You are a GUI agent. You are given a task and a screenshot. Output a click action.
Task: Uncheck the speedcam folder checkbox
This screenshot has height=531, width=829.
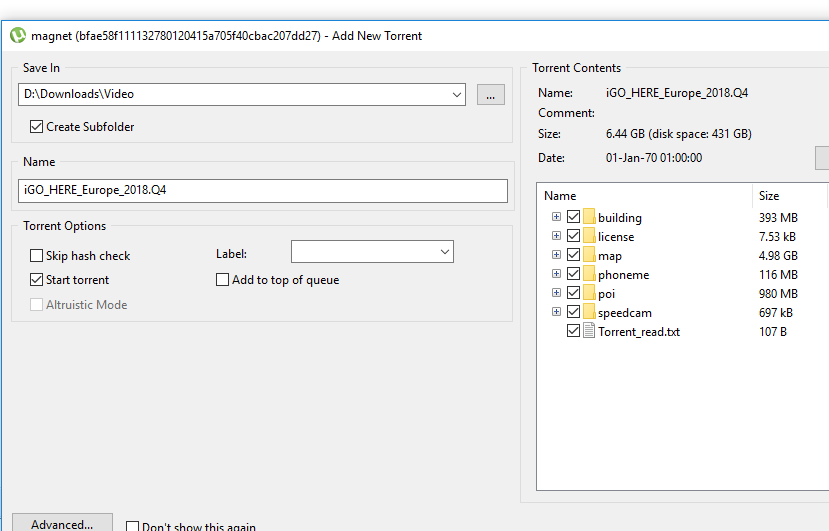[574, 312]
